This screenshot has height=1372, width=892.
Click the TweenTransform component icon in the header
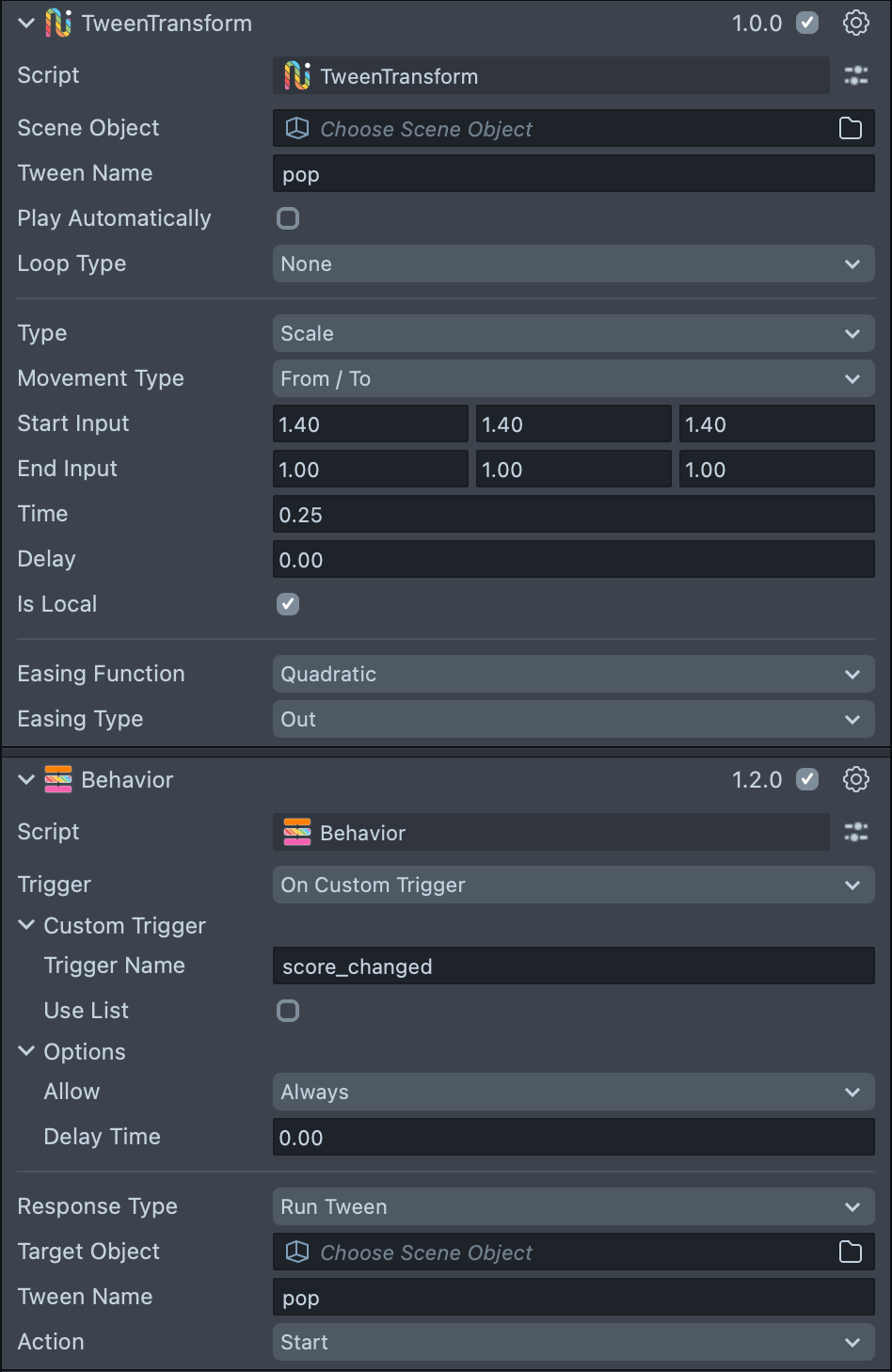pyautogui.click(x=57, y=23)
